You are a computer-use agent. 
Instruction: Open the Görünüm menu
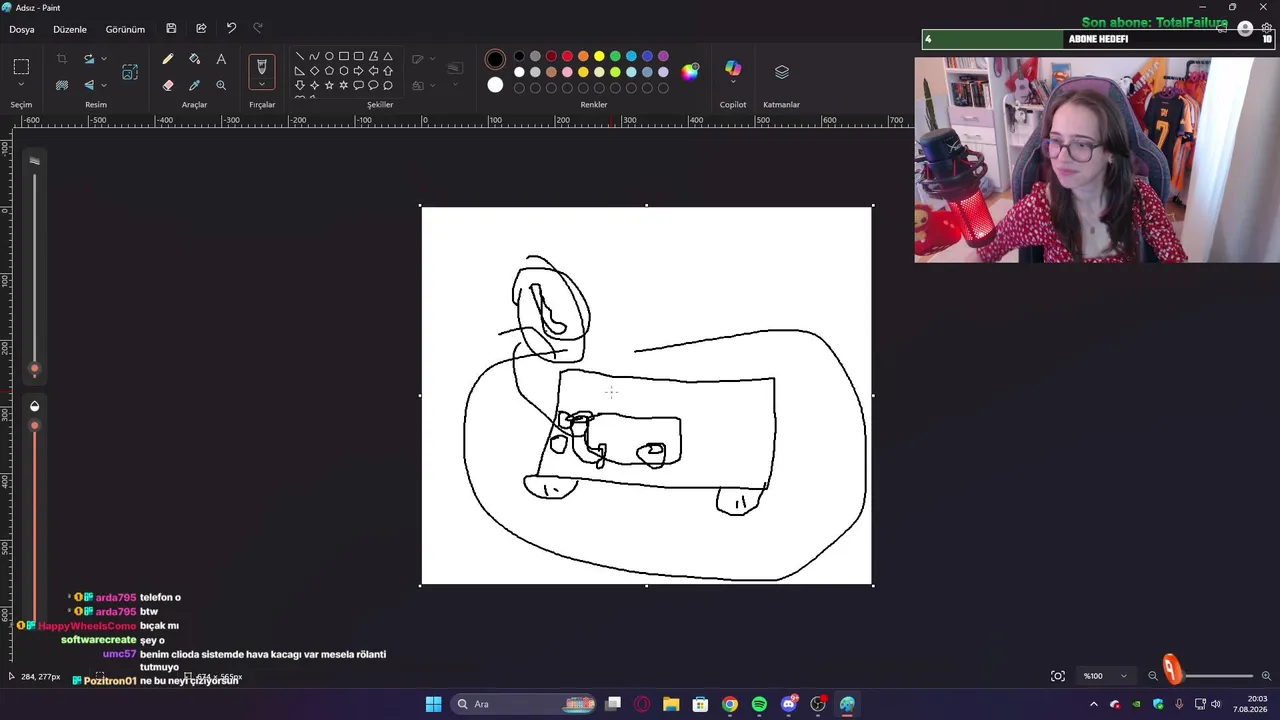[x=125, y=29]
